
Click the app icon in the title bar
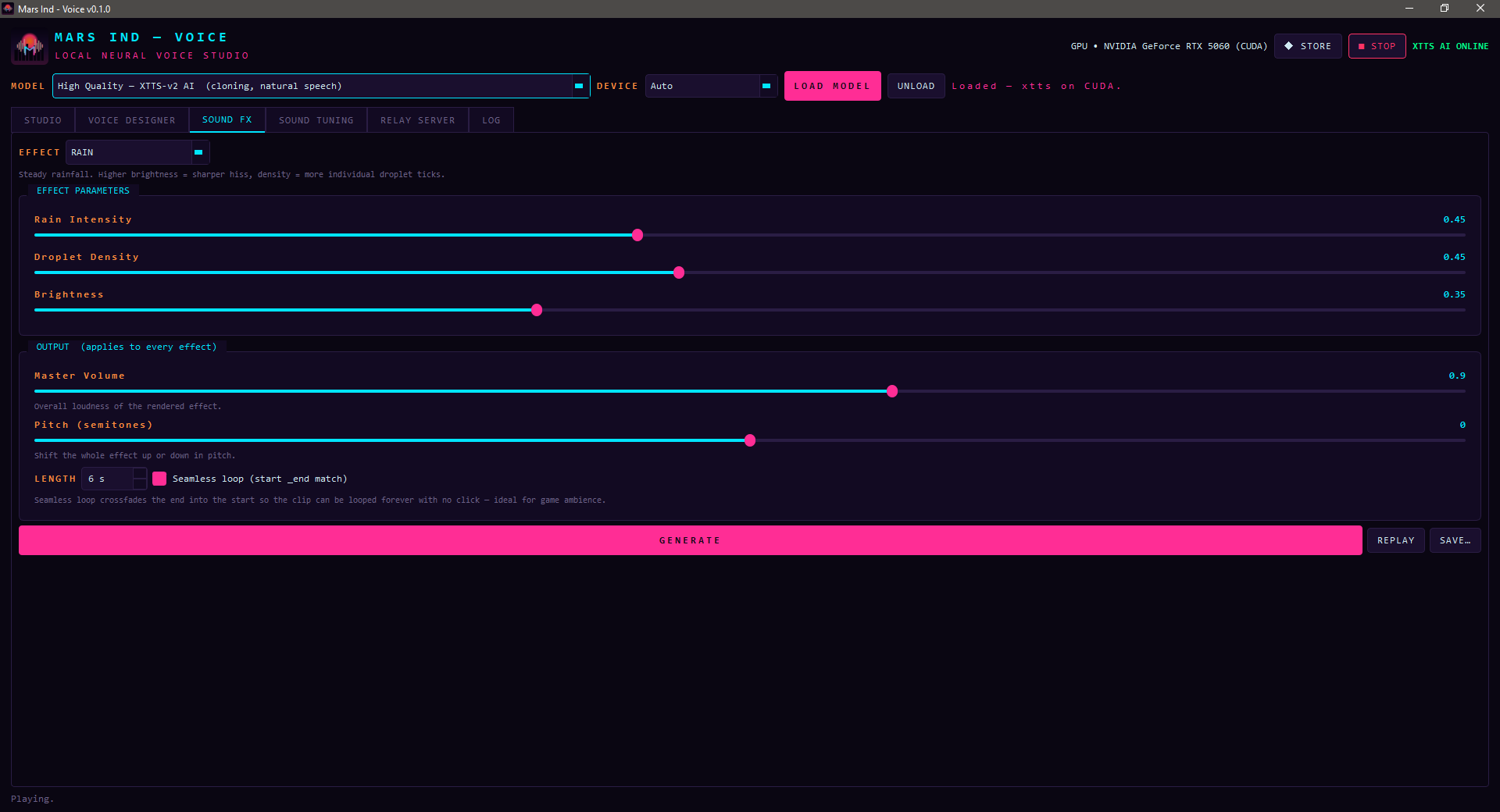coord(8,9)
